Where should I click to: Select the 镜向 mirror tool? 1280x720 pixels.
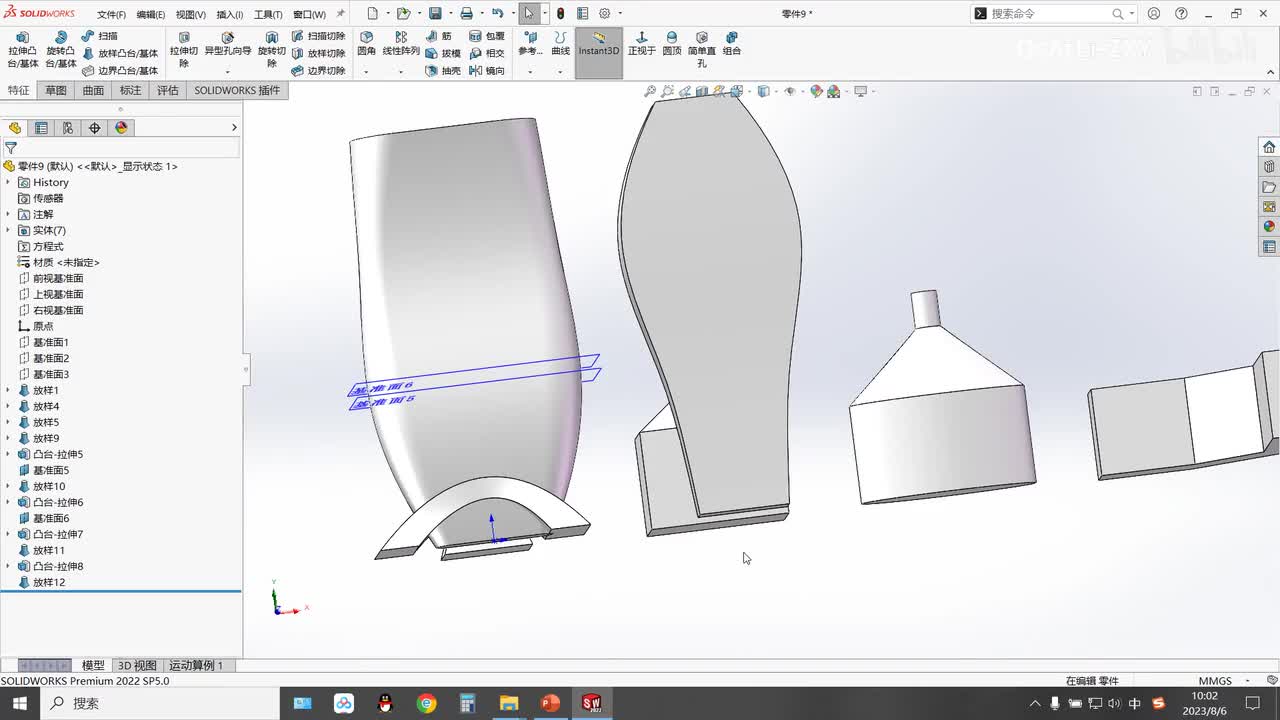(487, 71)
